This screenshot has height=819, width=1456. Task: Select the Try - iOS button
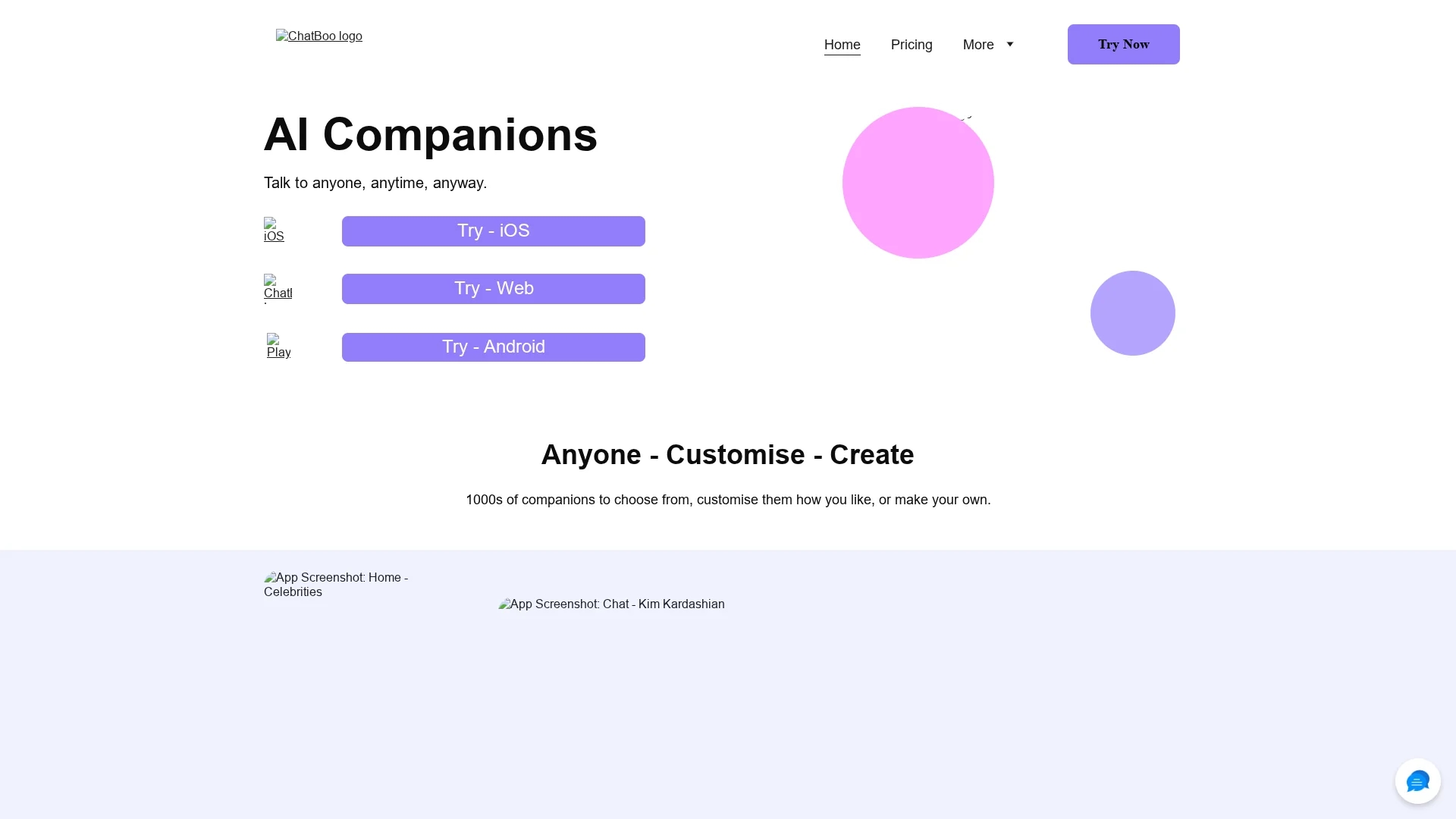[x=493, y=231]
